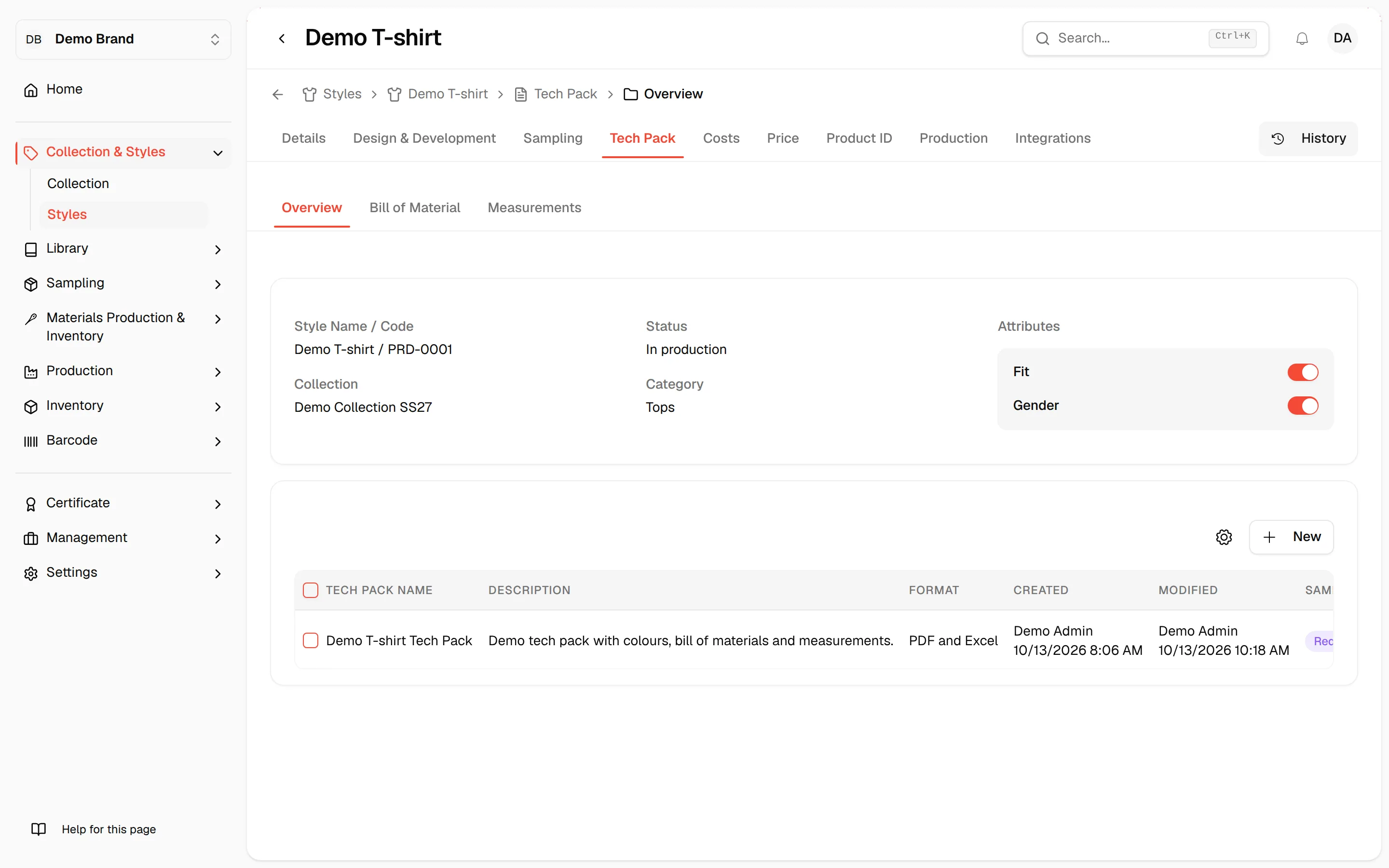Click the Certificate ribbon icon in sidebar
Screen dimensions: 1389x868
coord(31,504)
